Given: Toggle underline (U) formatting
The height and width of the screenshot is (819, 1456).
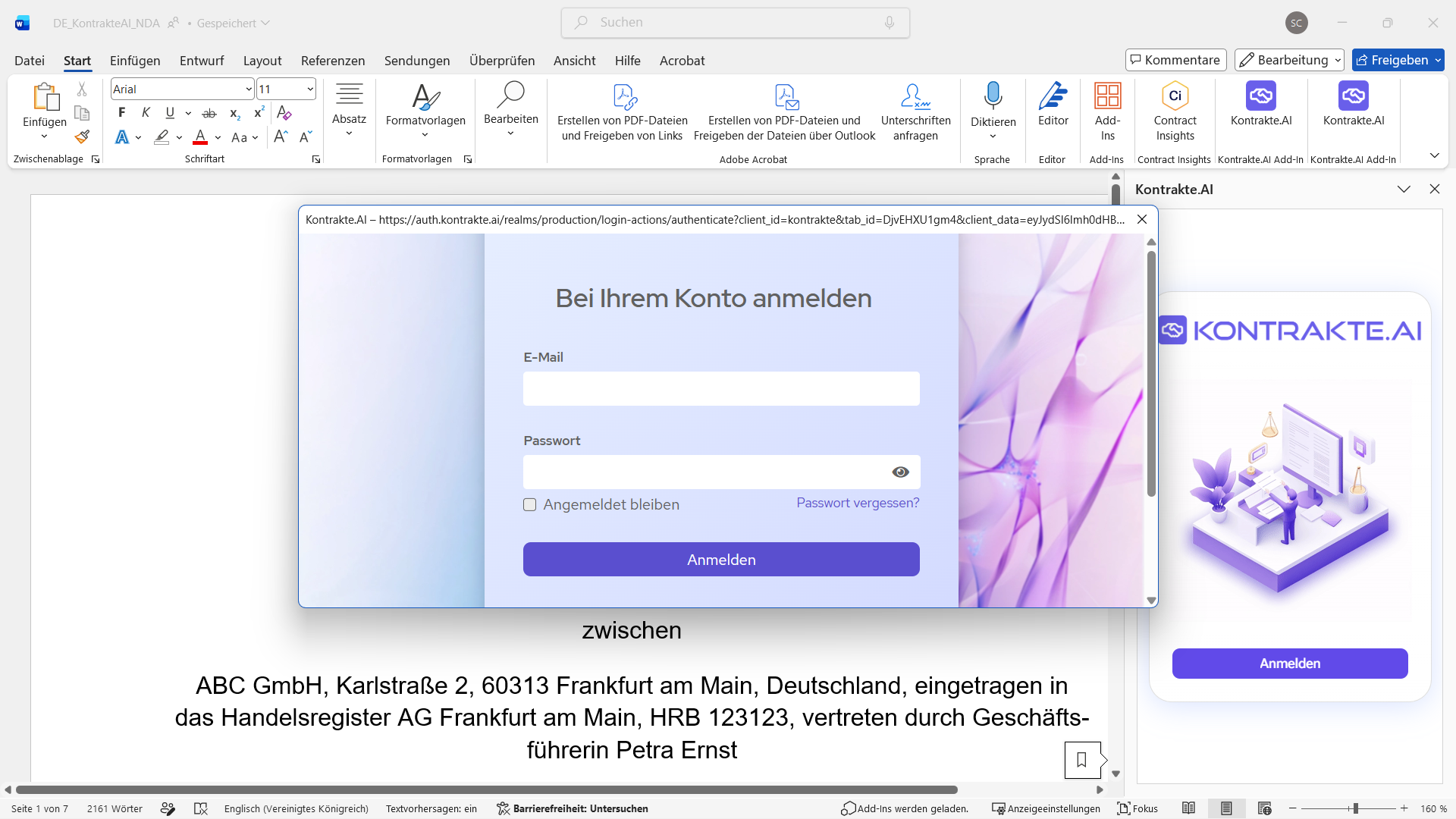Looking at the screenshot, I should tap(170, 113).
